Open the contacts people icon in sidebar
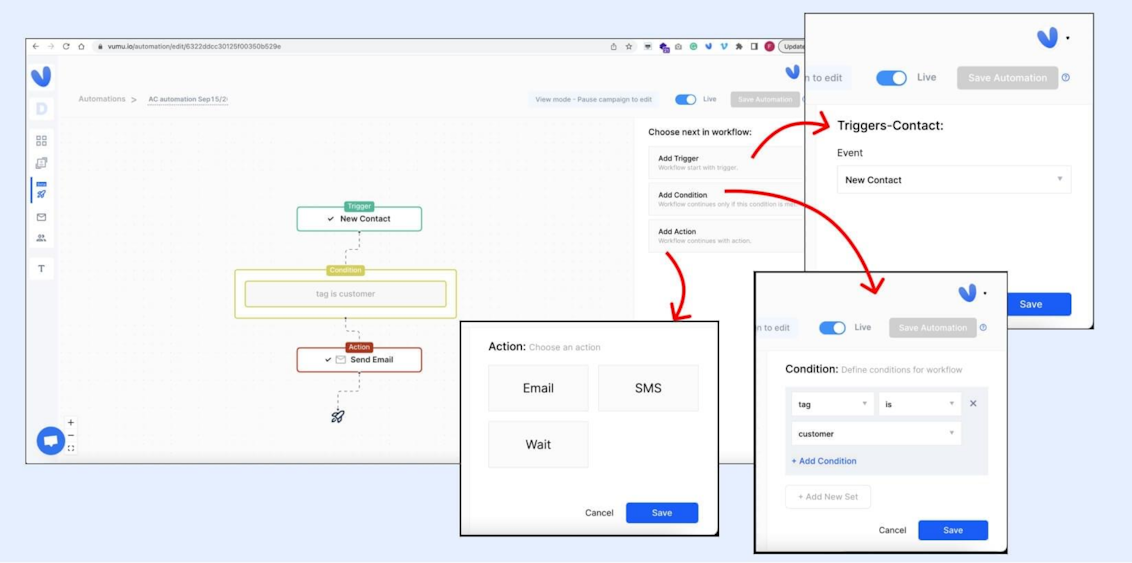 click(x=41, y=238)
